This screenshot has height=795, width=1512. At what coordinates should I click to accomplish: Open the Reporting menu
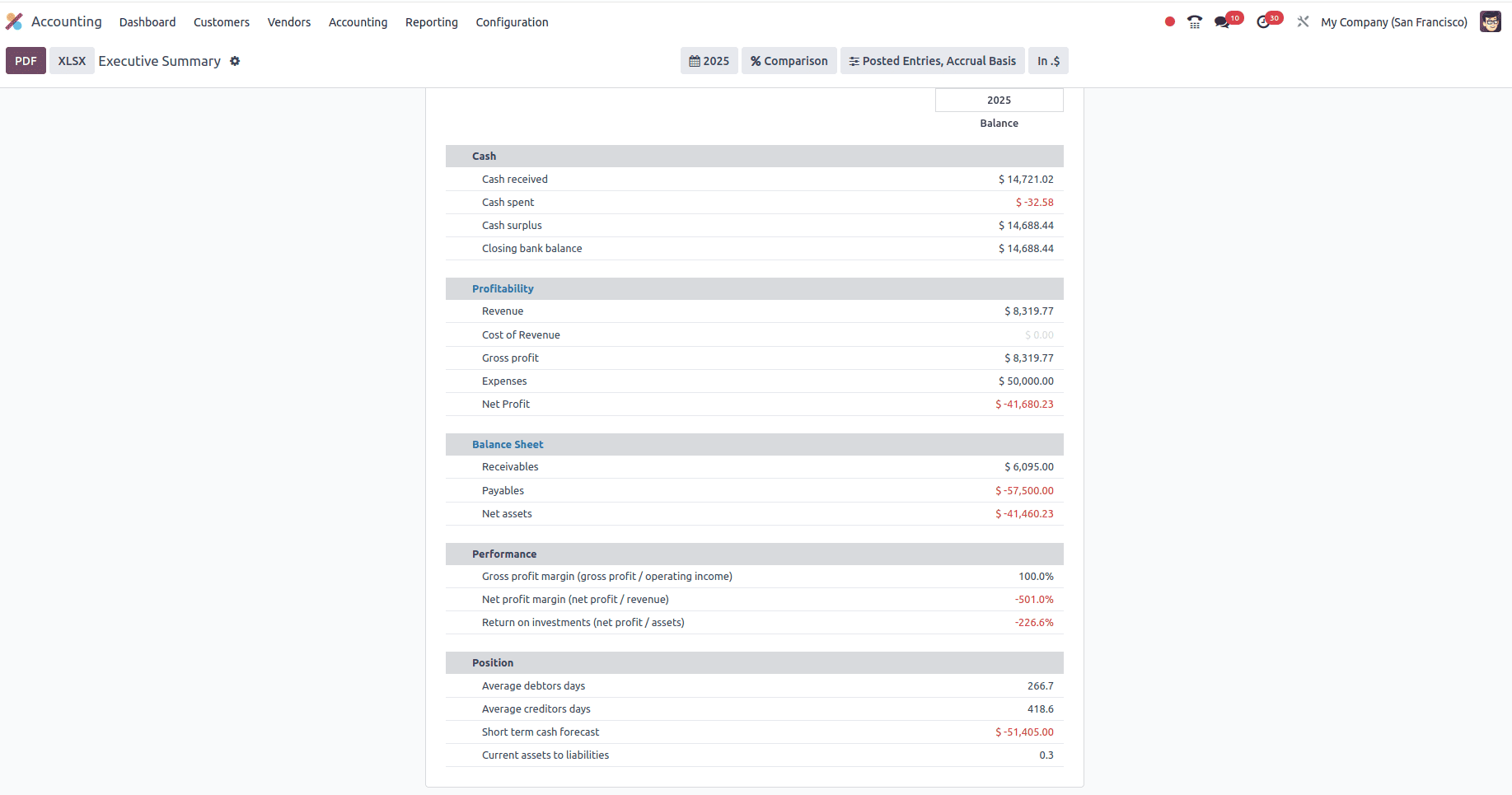click(x=431, y=22)
